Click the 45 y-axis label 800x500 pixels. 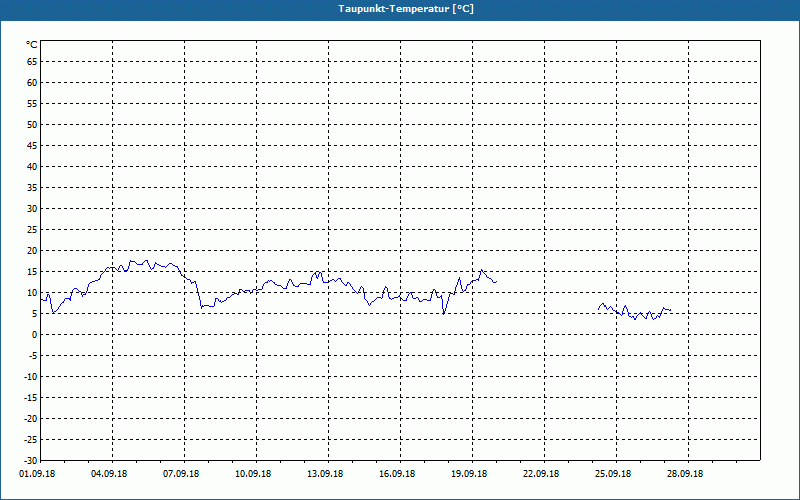(32, 146)
